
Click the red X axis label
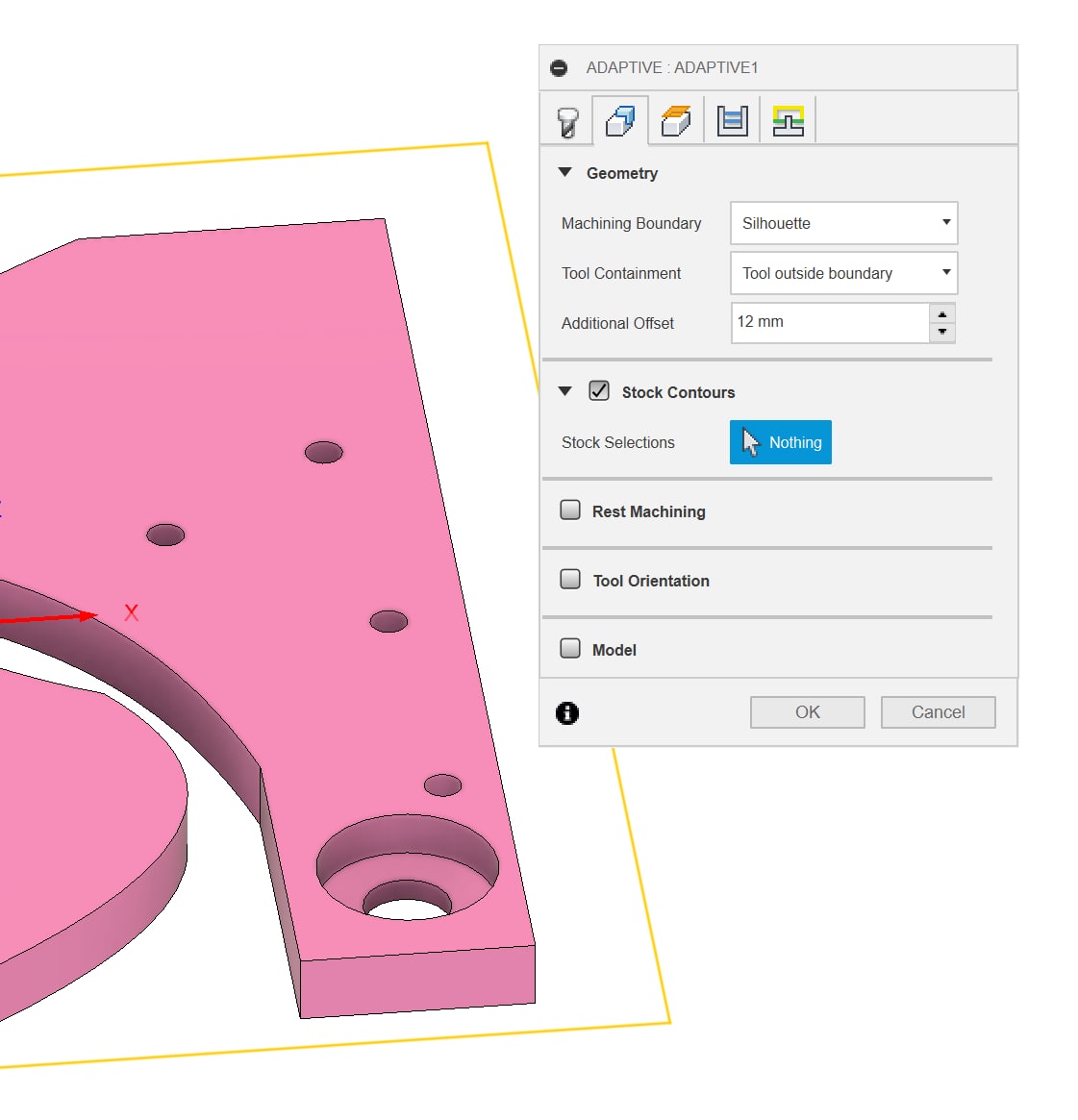(x=132, y=612)
